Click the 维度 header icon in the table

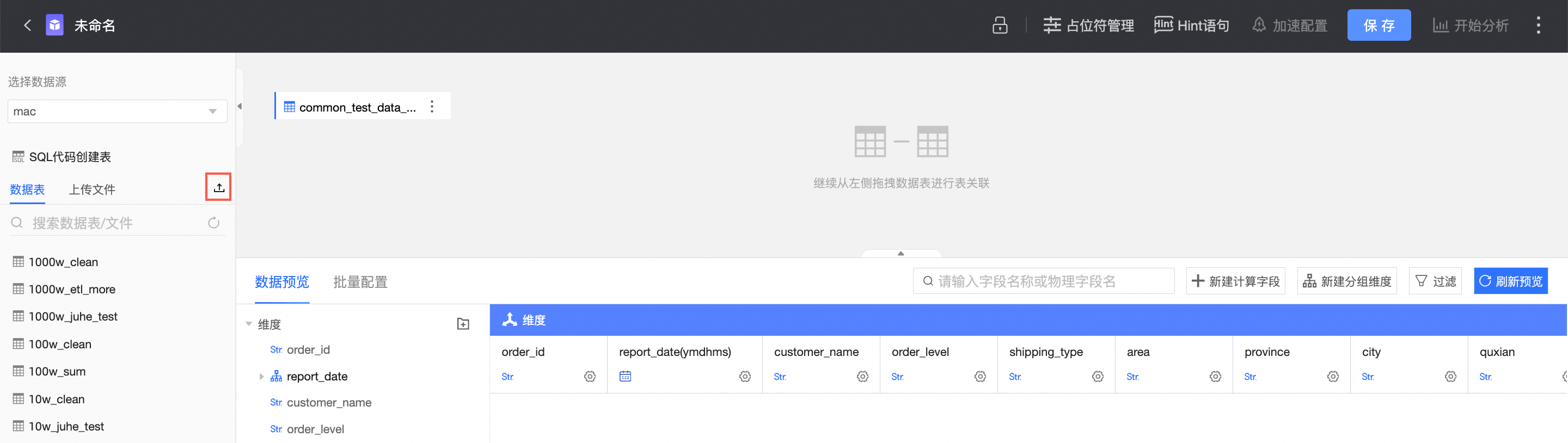pyautogui.click(x=509, y=319)
